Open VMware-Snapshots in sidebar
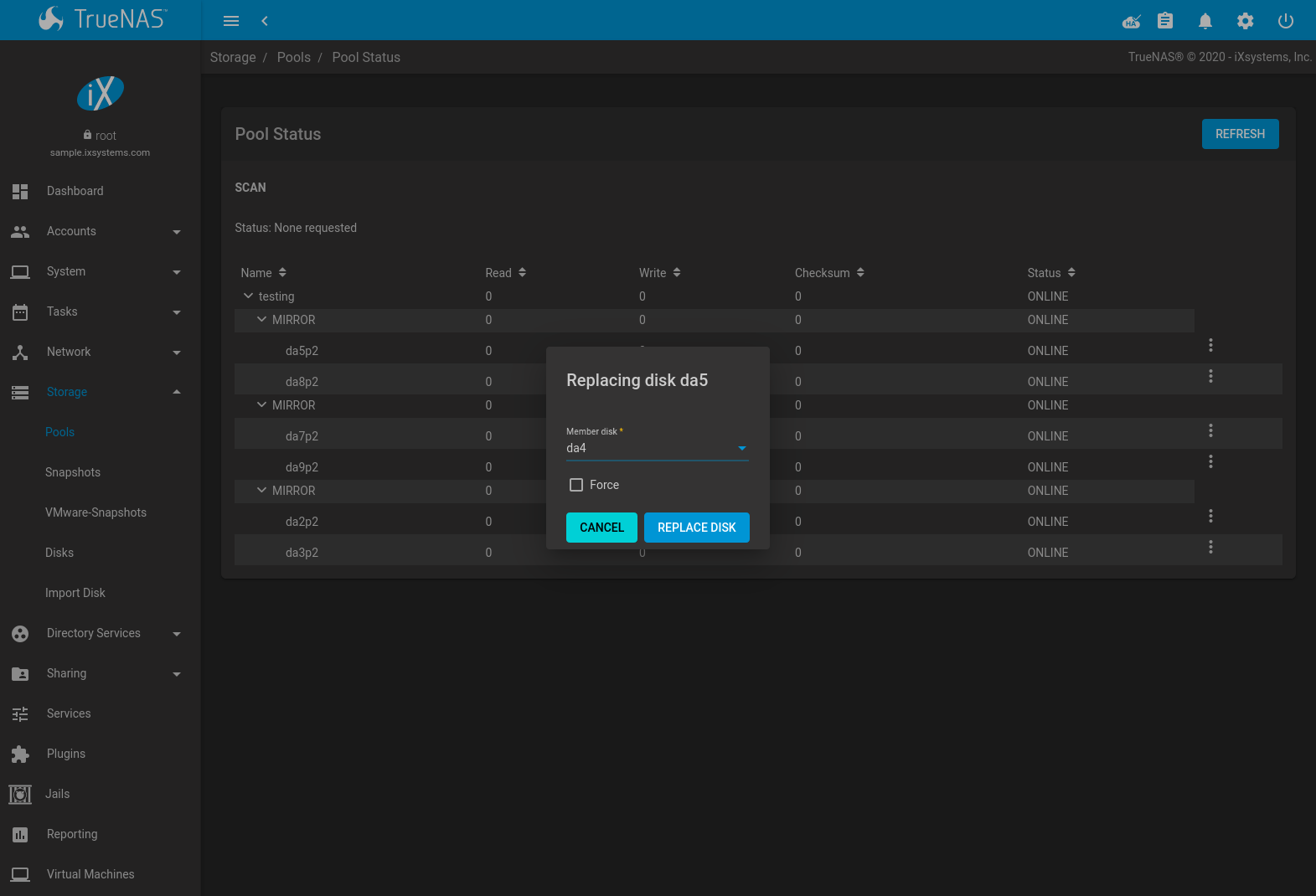The width and height of the screenshot is (1316, 896). (95, 512)
